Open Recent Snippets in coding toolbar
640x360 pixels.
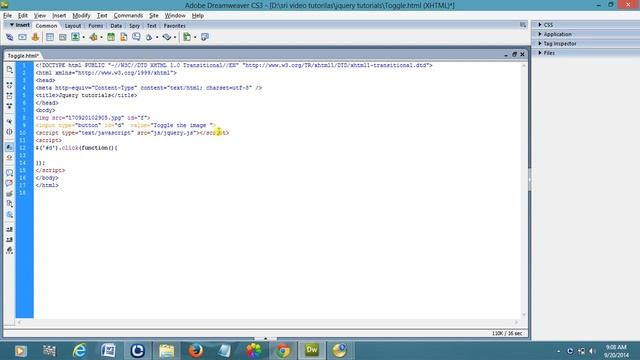pos(9,204)
